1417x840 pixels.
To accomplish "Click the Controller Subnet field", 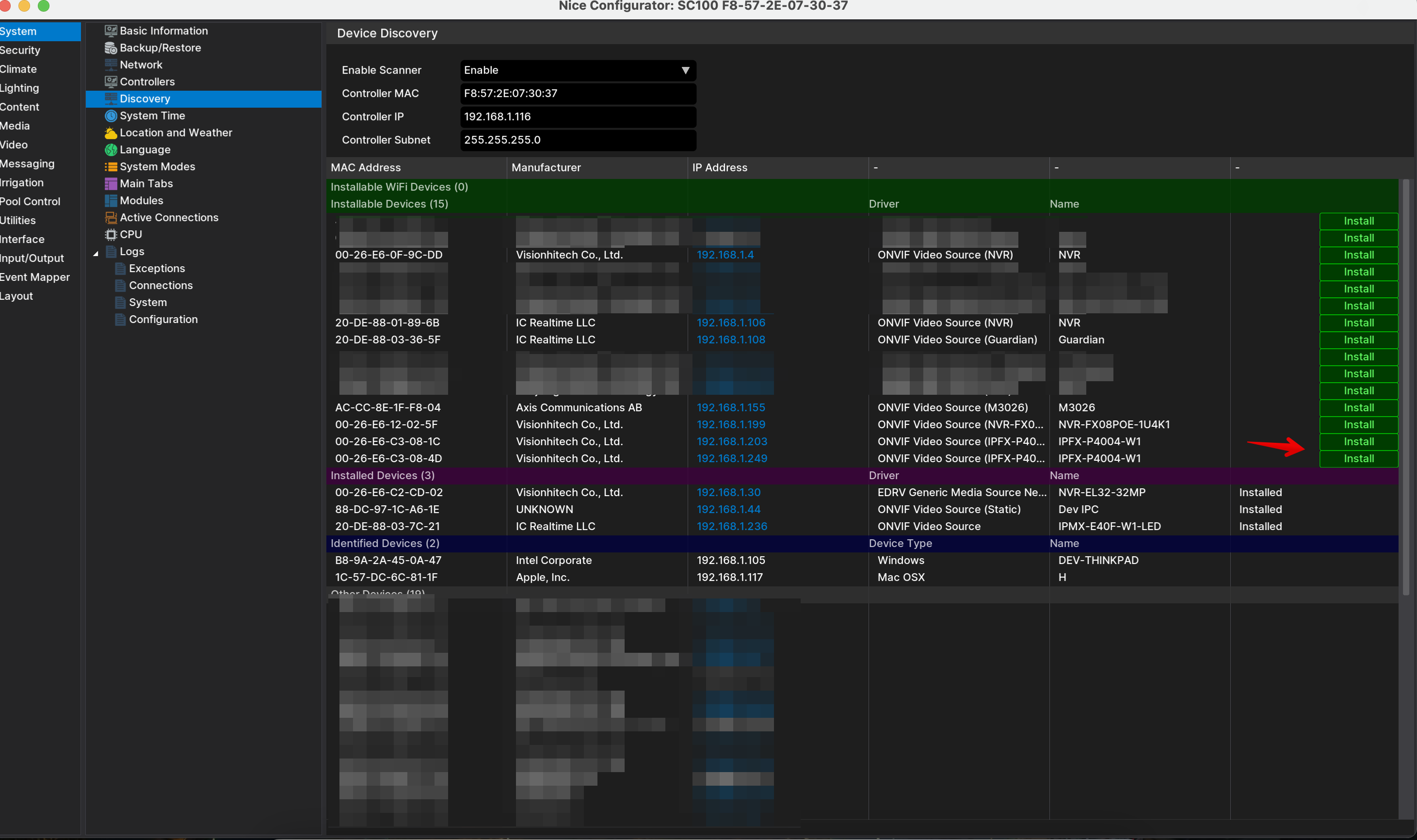I will pos(578,140).
